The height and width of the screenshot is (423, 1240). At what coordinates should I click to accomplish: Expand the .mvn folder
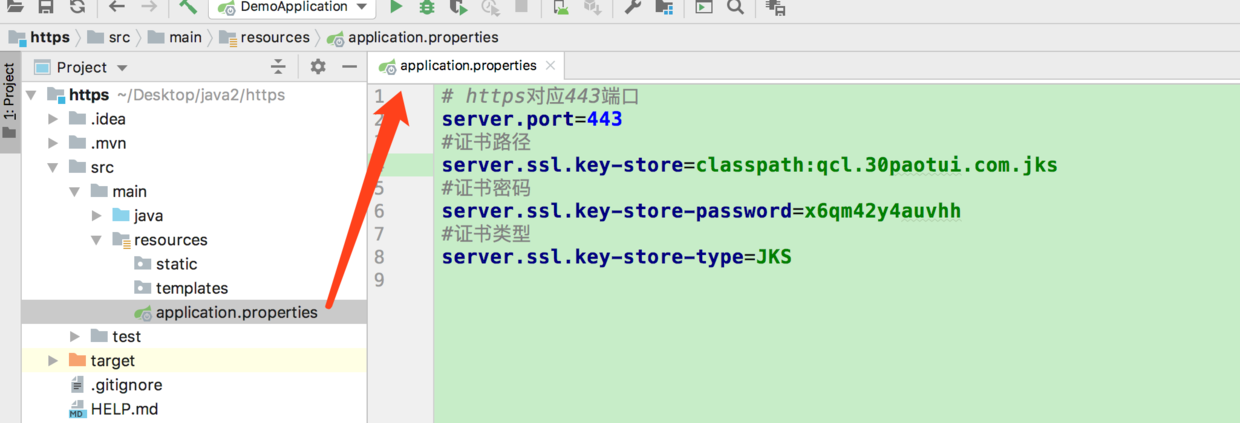click(54, 143)
